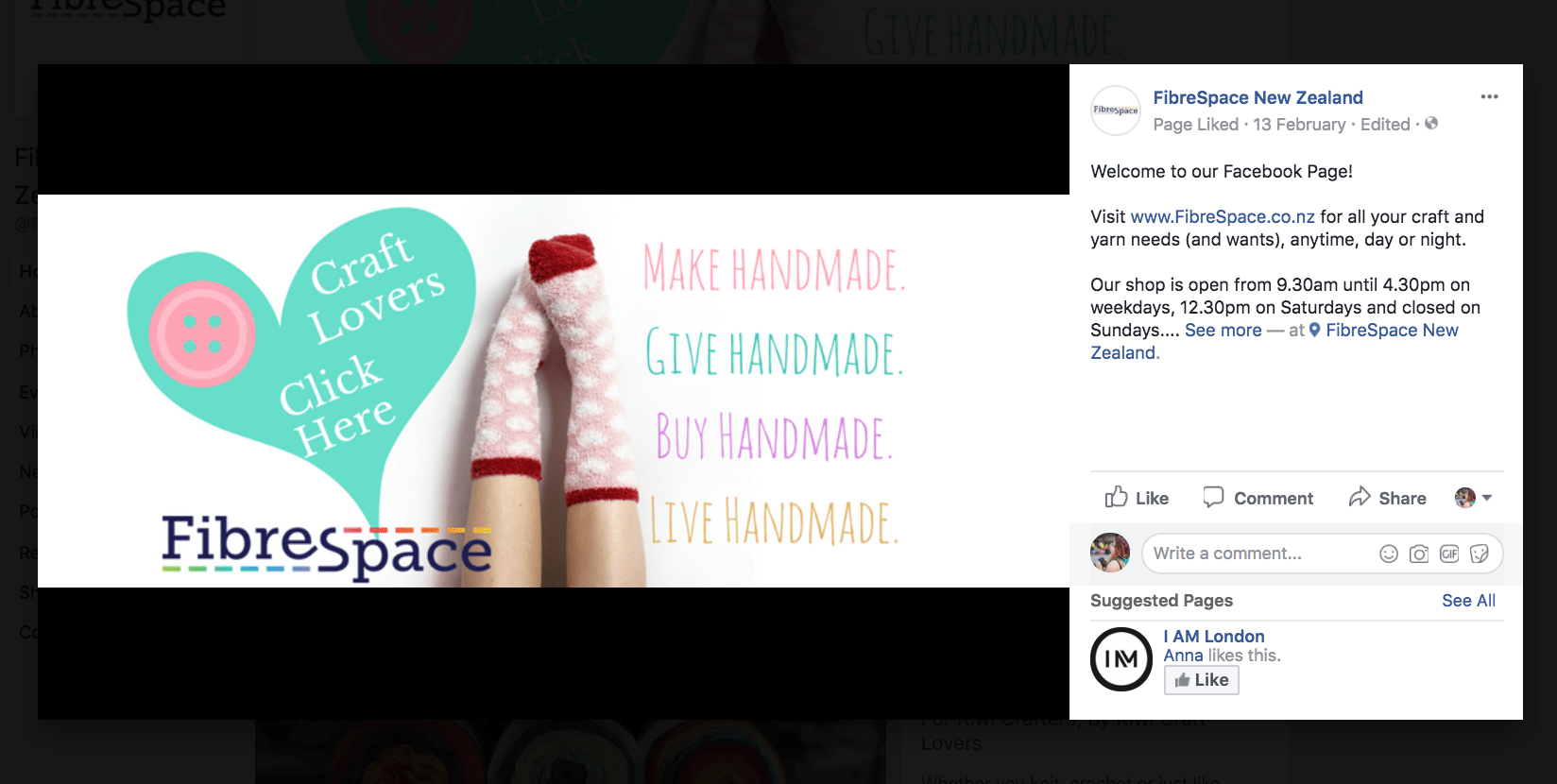1557x784 pixels.
Task: Expand the post with See more
Action: 1223,330
